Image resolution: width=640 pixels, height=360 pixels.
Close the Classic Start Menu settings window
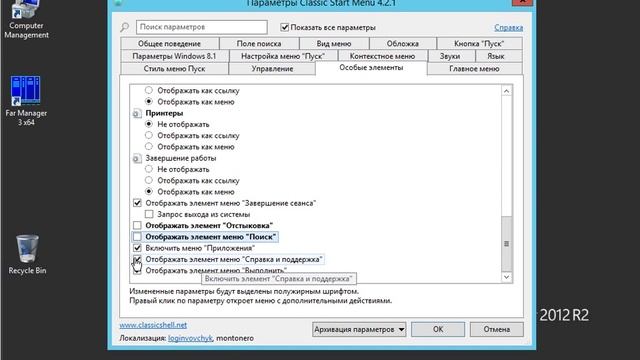[522, 2]
